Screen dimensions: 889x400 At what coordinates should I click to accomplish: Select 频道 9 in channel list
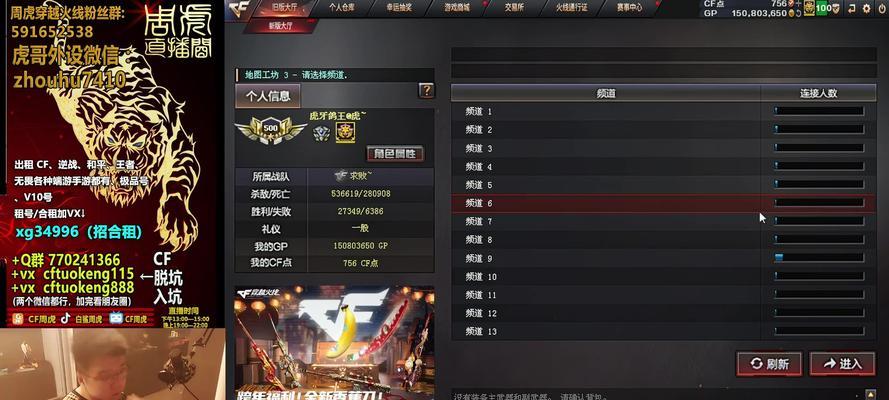pyautogui.click(x=663, y=258)
